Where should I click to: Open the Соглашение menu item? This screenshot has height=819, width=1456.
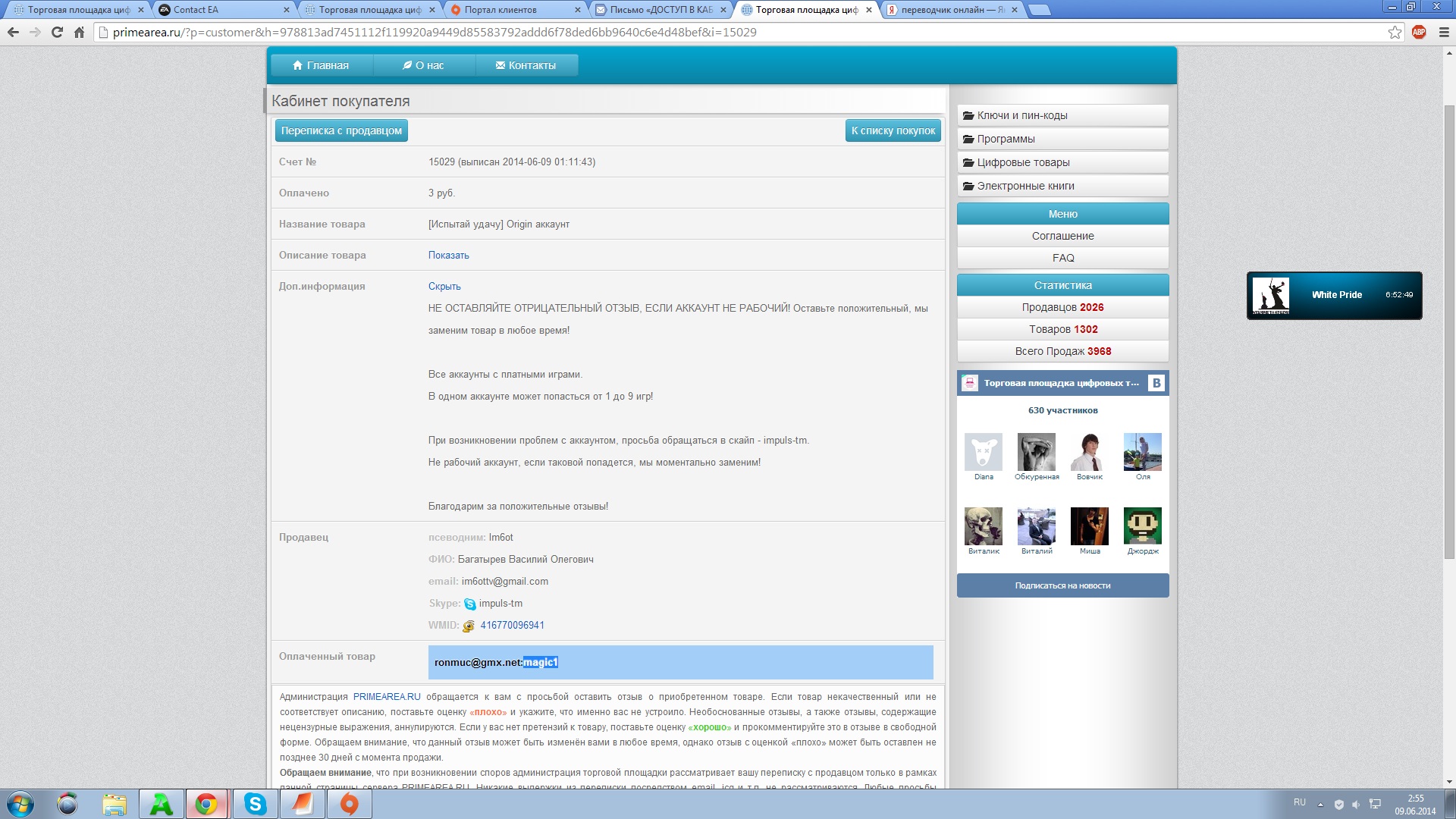click(x=1062, y=236)
